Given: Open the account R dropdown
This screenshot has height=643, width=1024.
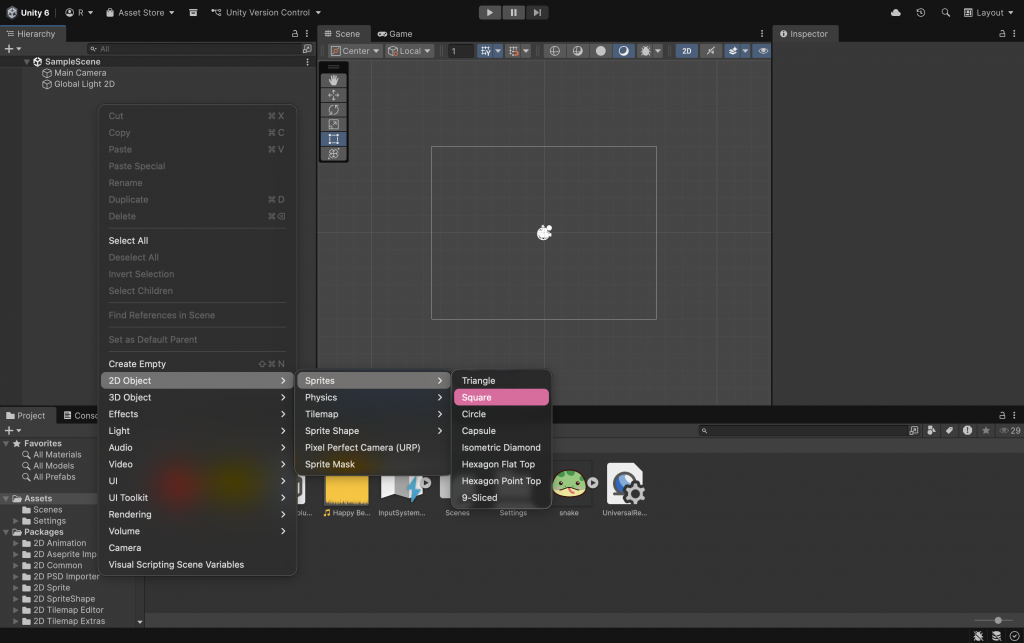Looking at the screenshot, I should point(79,12).
